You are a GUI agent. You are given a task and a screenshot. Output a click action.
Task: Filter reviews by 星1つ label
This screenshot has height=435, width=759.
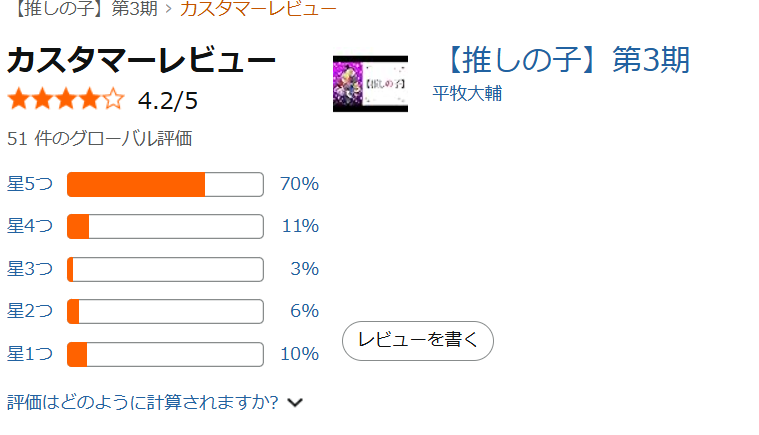tap(29, 354)
